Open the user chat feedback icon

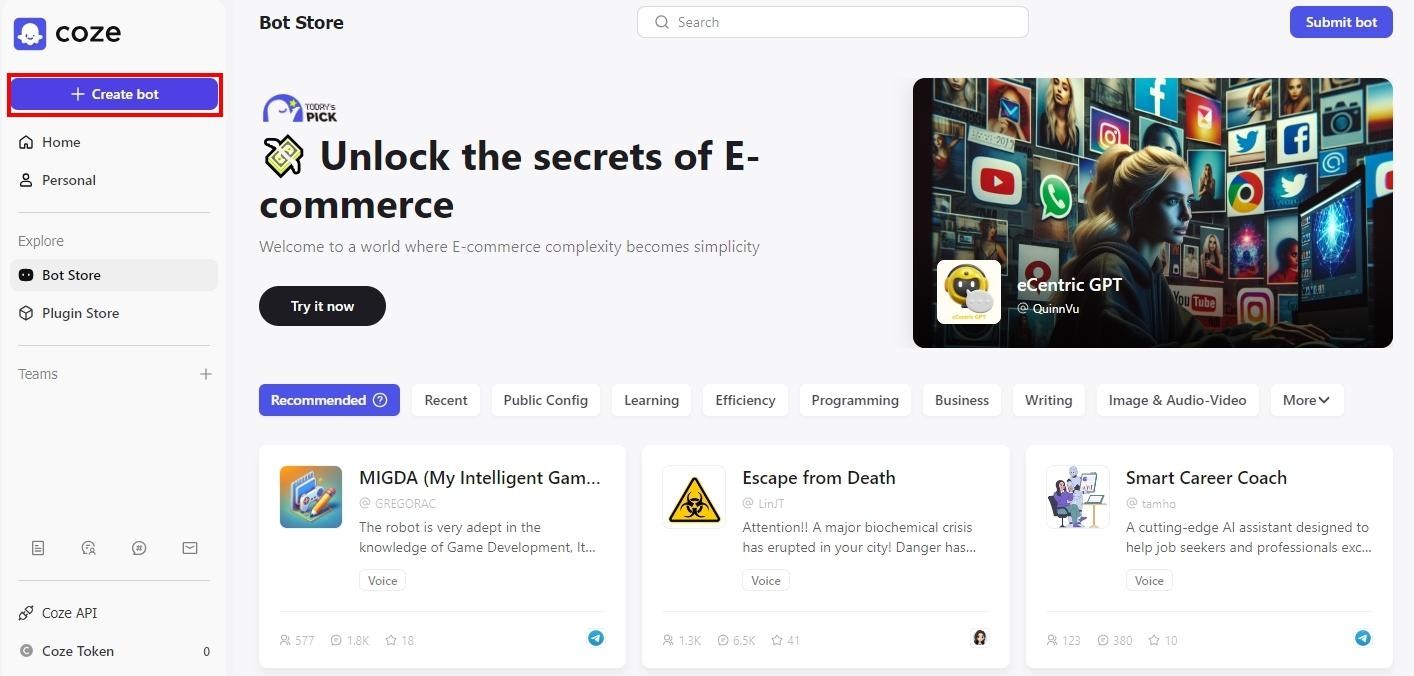point(89,548)
